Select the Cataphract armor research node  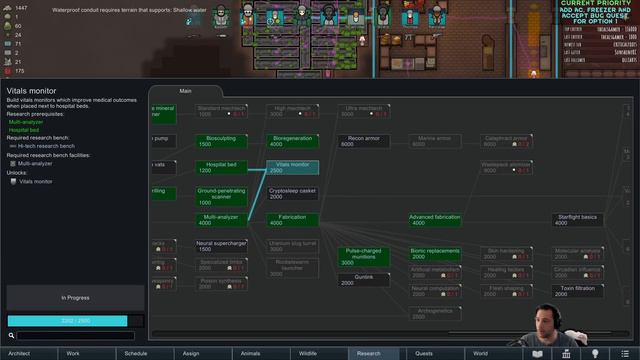[507, 141]
